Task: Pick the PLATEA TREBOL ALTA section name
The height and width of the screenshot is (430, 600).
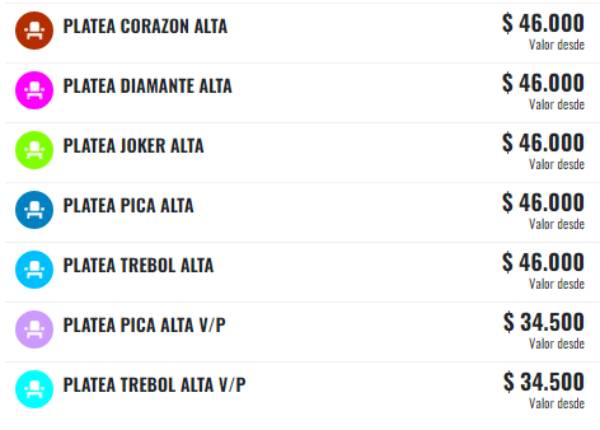Action: (x=138, y=266)
